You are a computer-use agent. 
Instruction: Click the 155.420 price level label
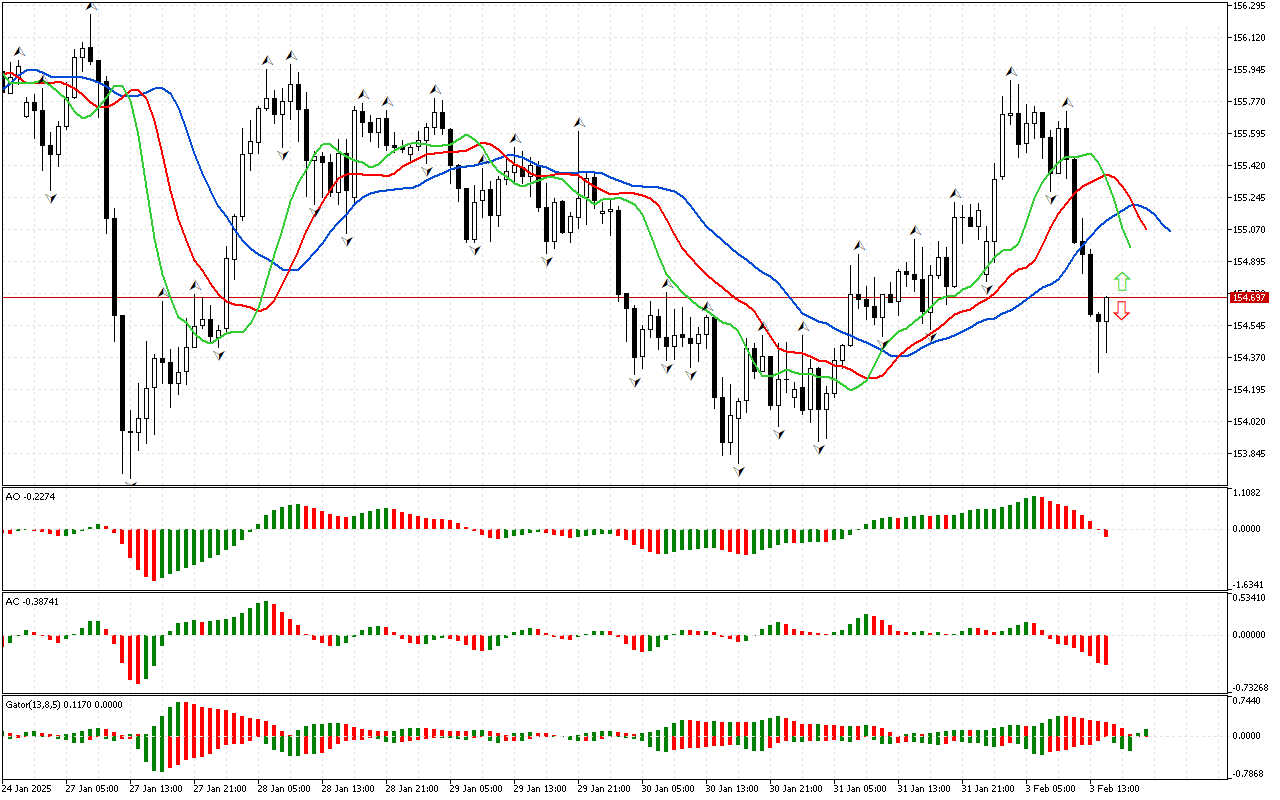pyautogui.click(x=1248, y=166)
